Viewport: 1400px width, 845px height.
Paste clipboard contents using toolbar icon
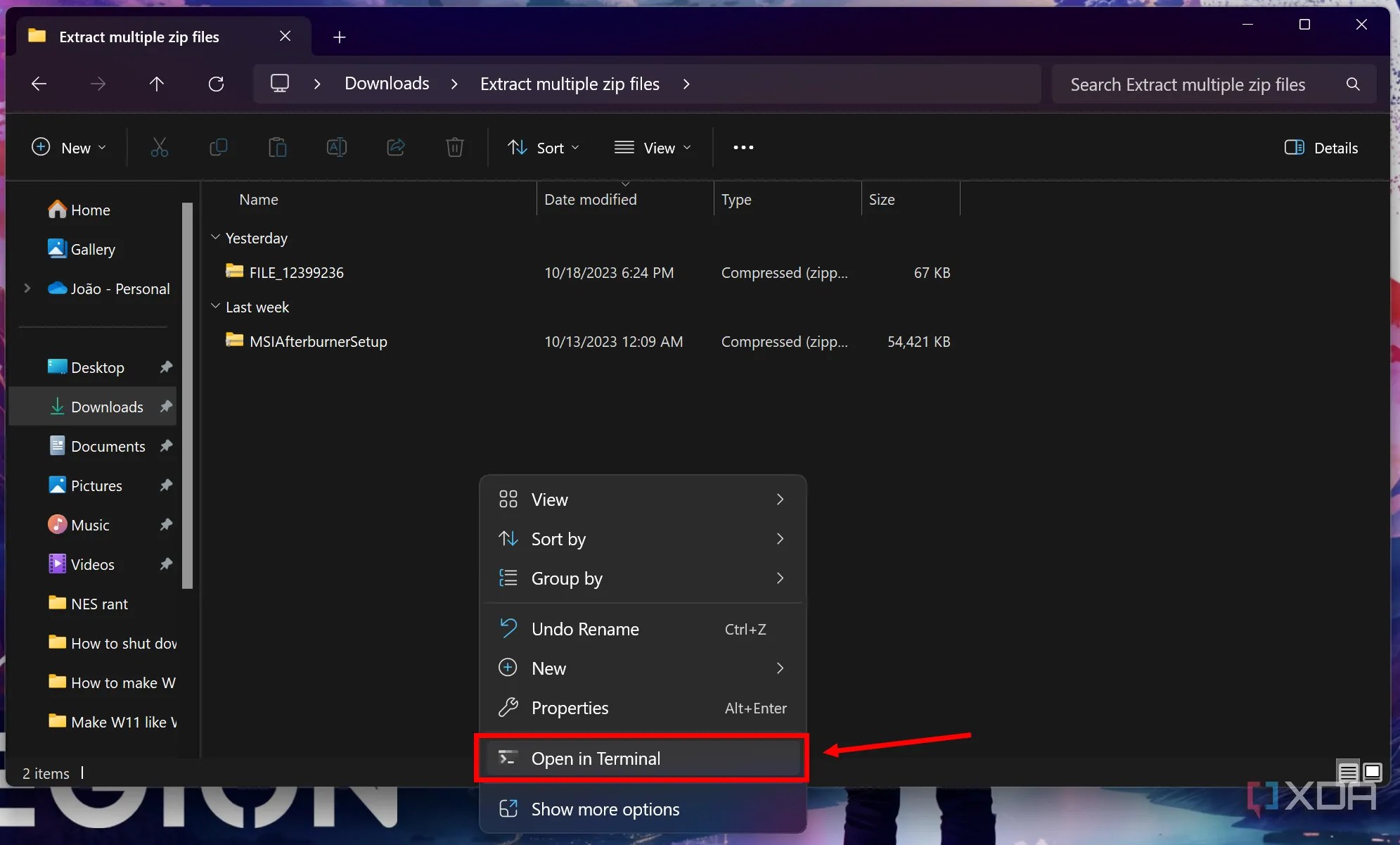coord(278,147)
